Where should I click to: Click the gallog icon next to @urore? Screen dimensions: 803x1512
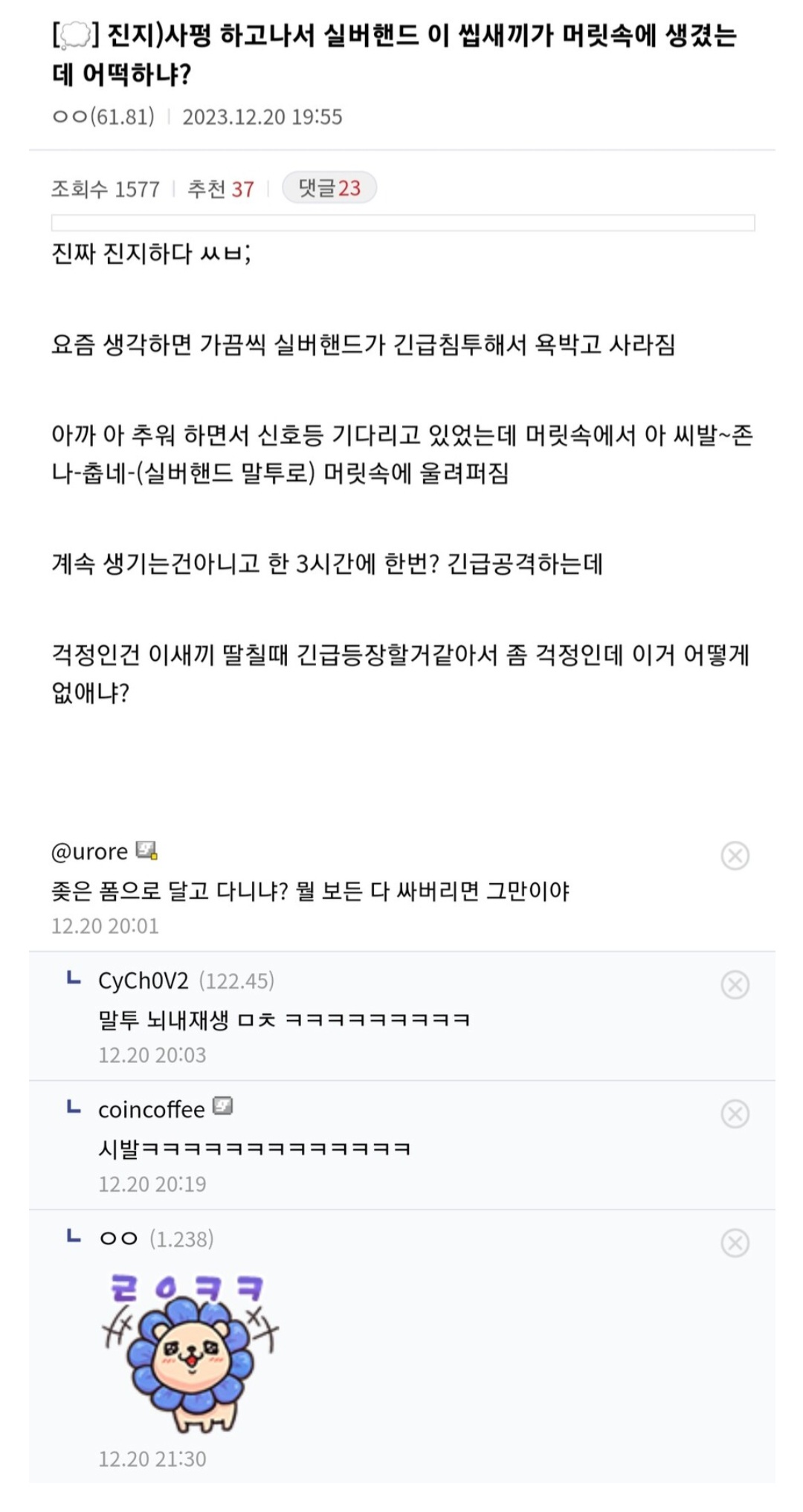[x=146, y=850]
